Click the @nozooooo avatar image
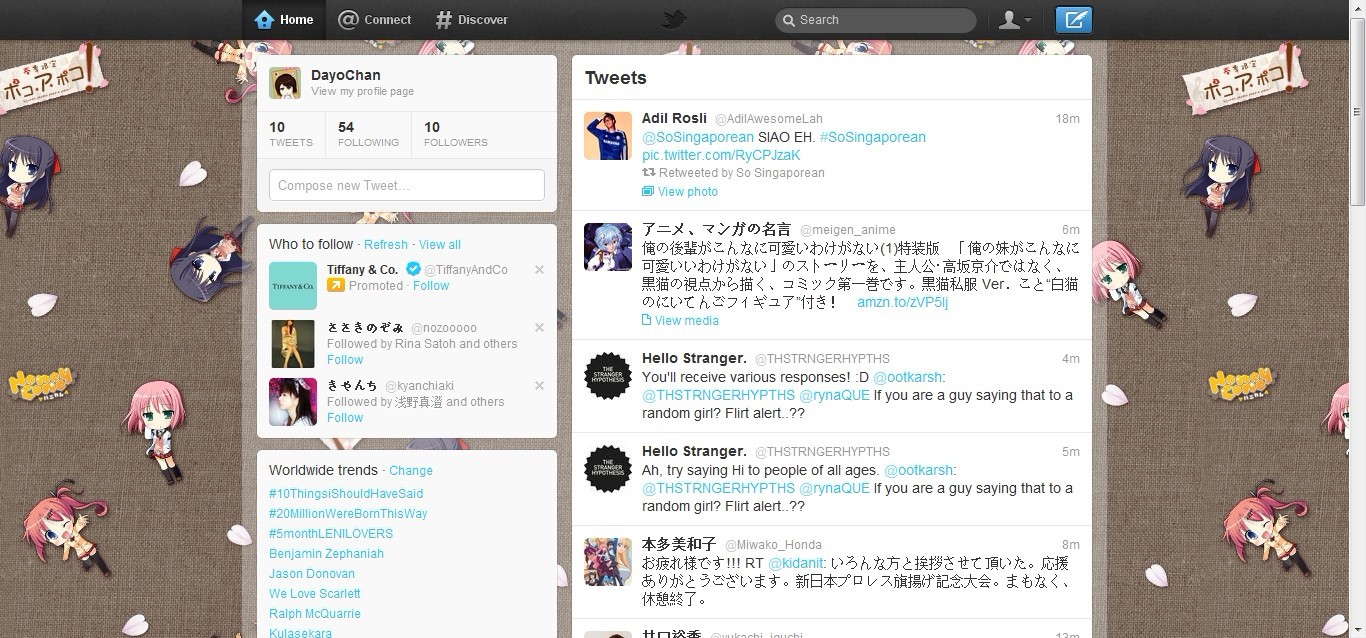Screen dimensions: 1366x638 coord(293,344)
